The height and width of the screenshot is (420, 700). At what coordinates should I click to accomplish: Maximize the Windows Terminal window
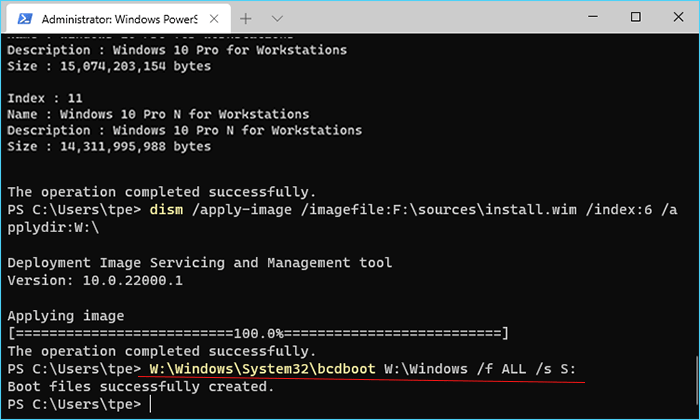[x=636, y=17]
